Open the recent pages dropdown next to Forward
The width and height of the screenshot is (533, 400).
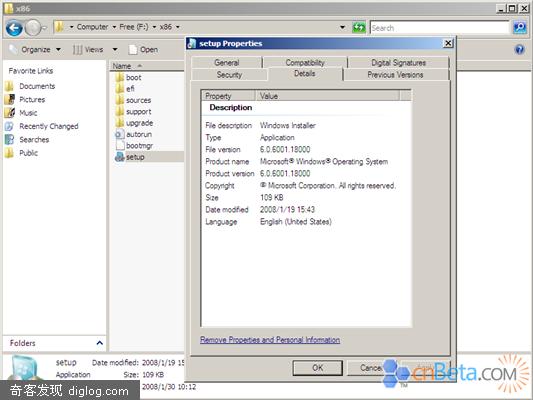point(44,28)
